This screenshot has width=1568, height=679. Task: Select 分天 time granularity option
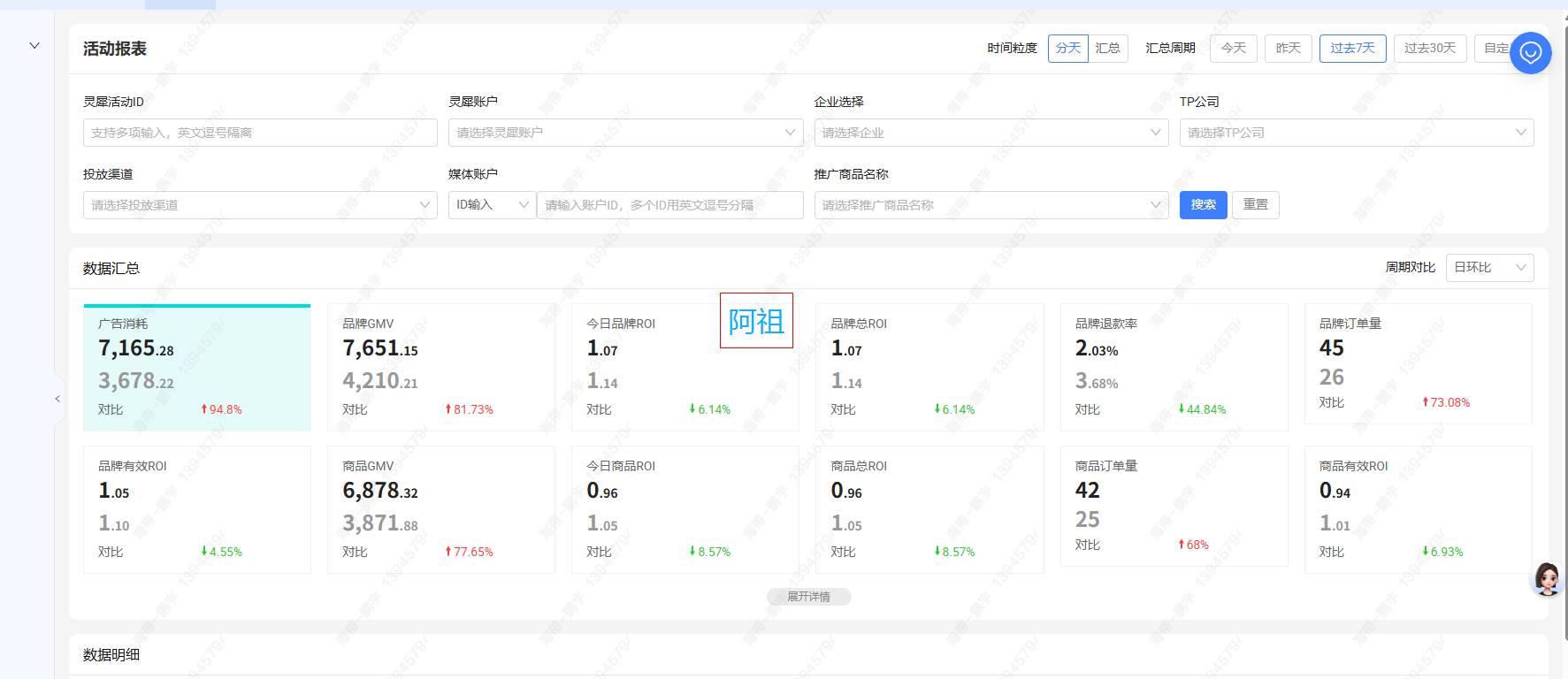click(x=1067, y=49)
